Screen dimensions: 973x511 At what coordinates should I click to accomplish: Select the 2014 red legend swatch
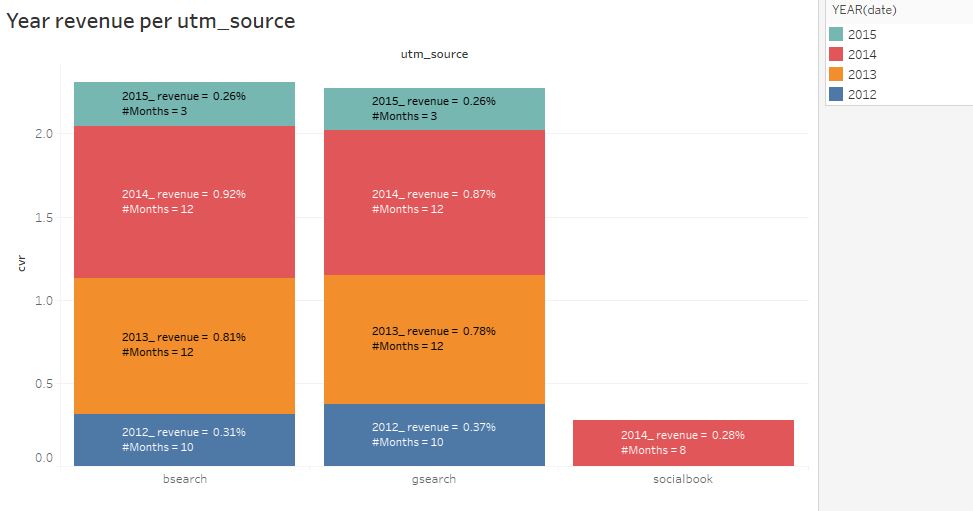coord(837,55)
